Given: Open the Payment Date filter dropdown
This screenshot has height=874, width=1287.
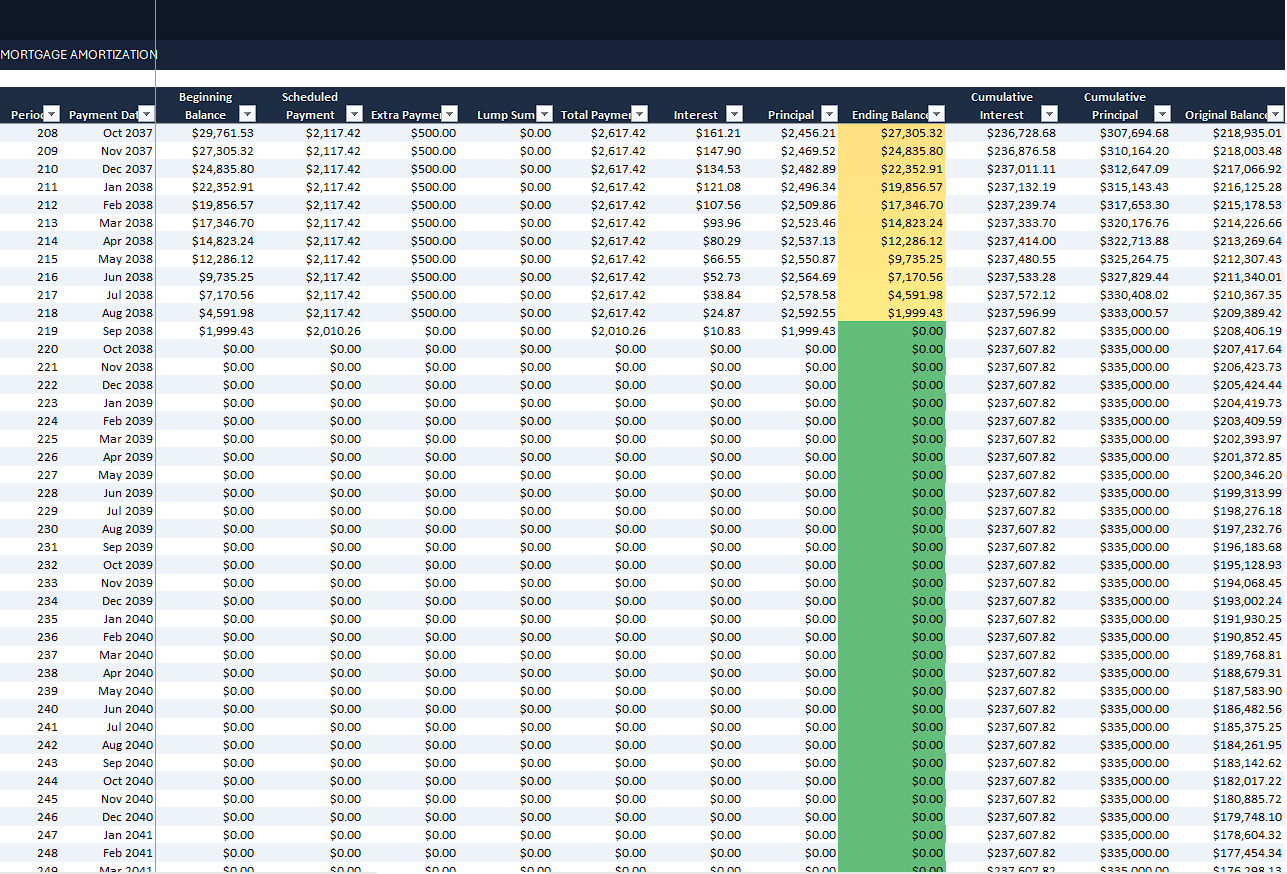Looking at the screenshot, I should (146, 114).
